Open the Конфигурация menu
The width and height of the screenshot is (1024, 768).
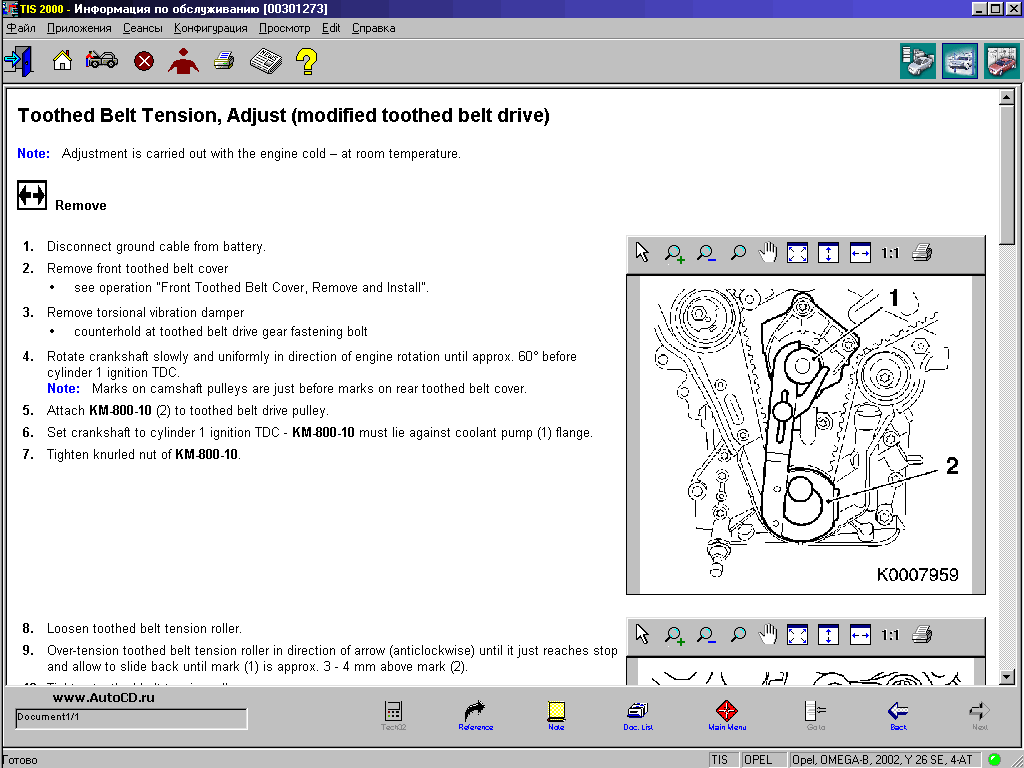pos(210,28)
